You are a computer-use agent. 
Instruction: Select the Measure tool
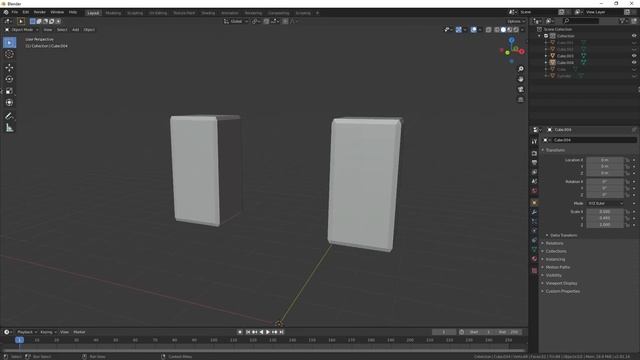pos(9,128)
